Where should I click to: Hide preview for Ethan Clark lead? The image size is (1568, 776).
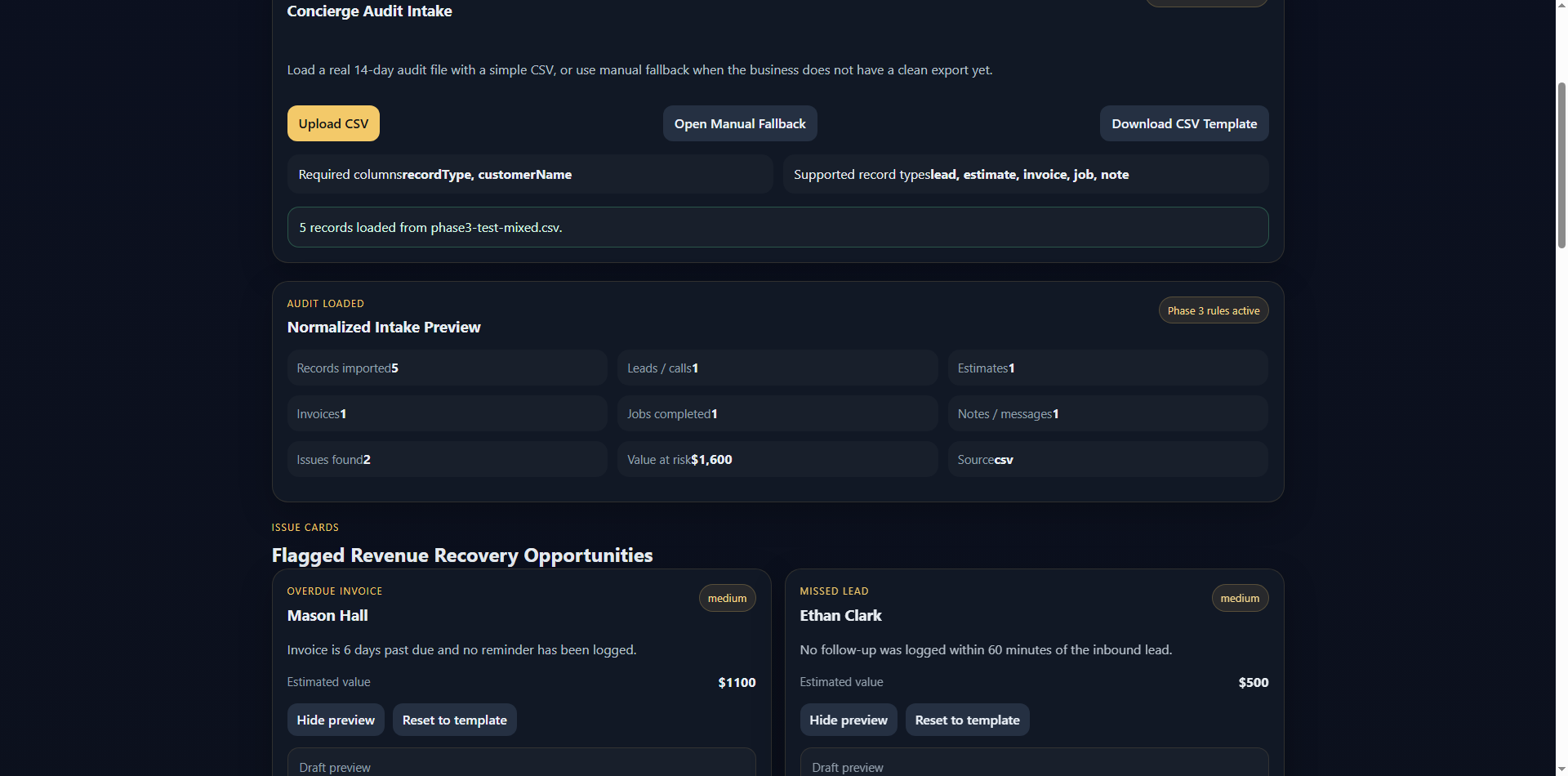[848, 719]
